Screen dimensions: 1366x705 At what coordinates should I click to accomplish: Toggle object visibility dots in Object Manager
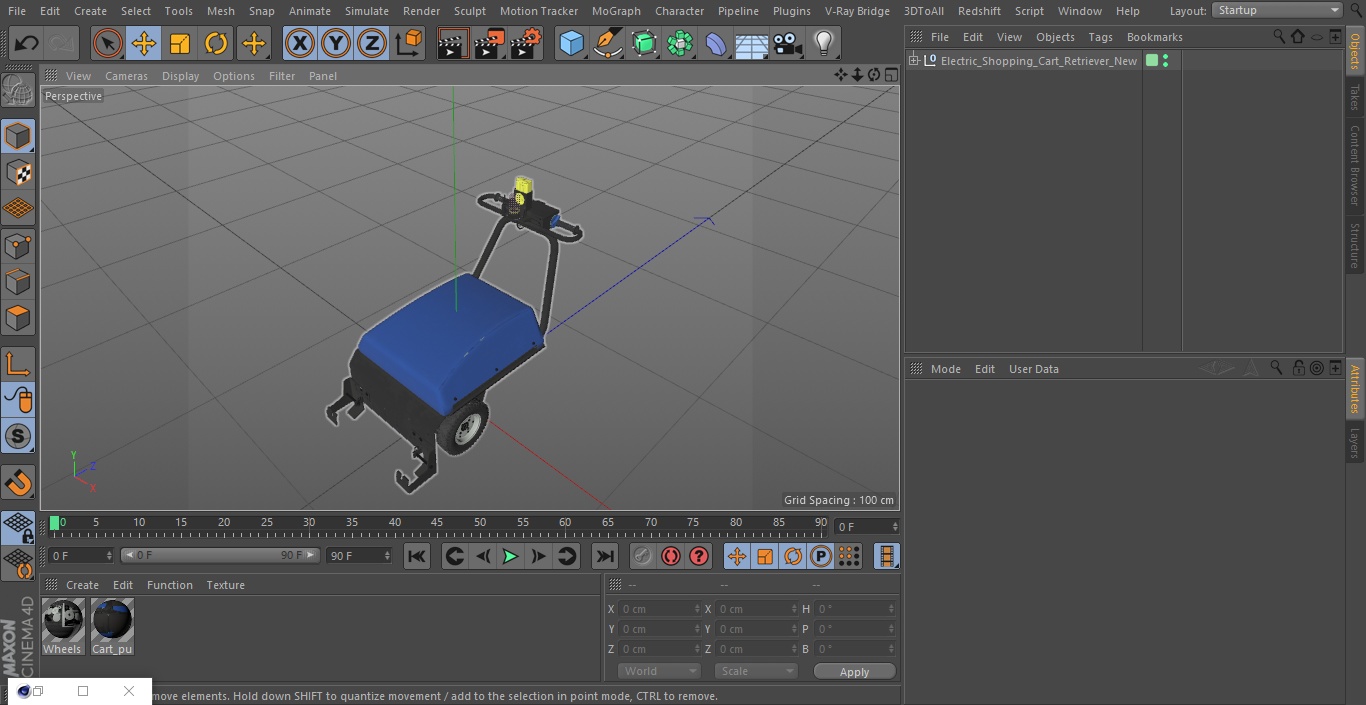click(x=1165, y=61)
